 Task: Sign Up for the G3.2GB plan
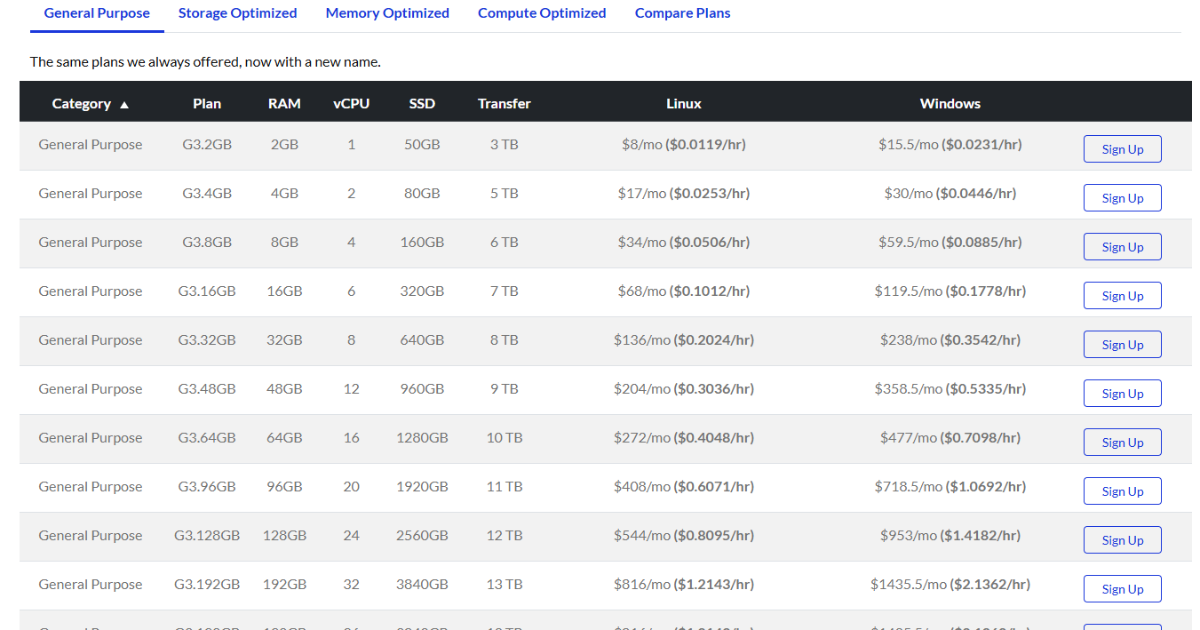click(1122, 148)
